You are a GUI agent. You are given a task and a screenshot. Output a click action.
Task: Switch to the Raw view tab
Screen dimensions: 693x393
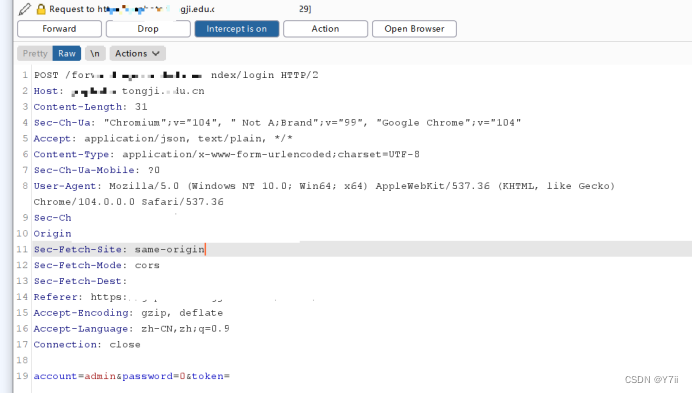[67, 53]
